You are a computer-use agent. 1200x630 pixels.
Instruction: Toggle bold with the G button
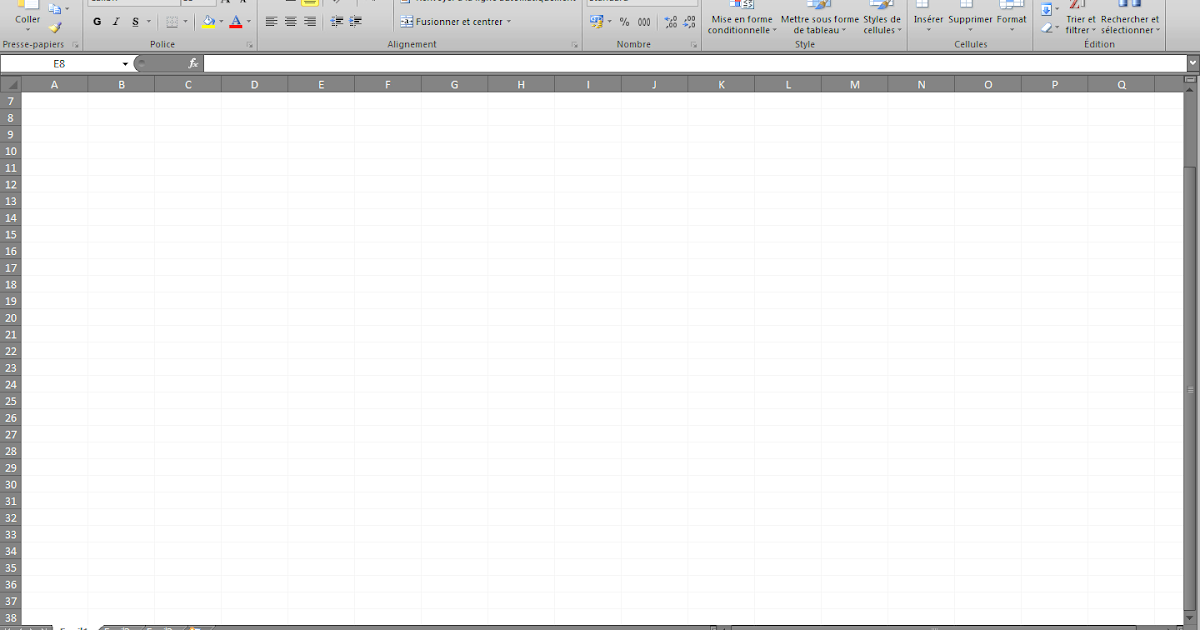point(96,21)
